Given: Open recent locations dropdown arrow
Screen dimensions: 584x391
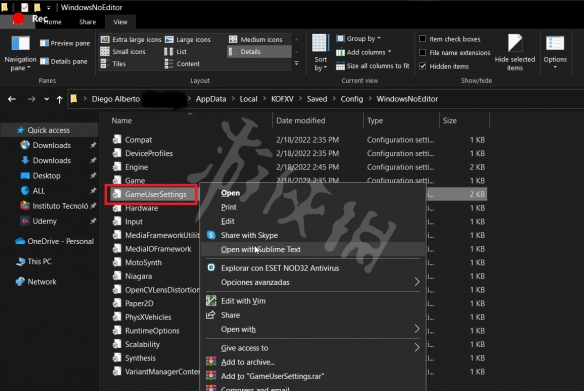Looking at the screenshot, I should (46, 99).
